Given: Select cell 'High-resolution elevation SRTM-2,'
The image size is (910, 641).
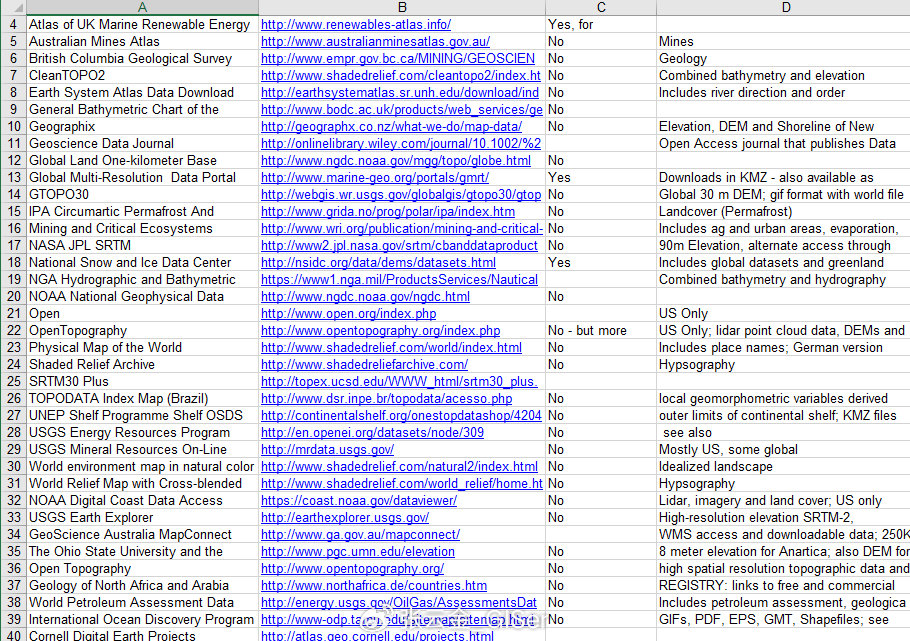Looking at the screenshot, I should pos(783,517).
